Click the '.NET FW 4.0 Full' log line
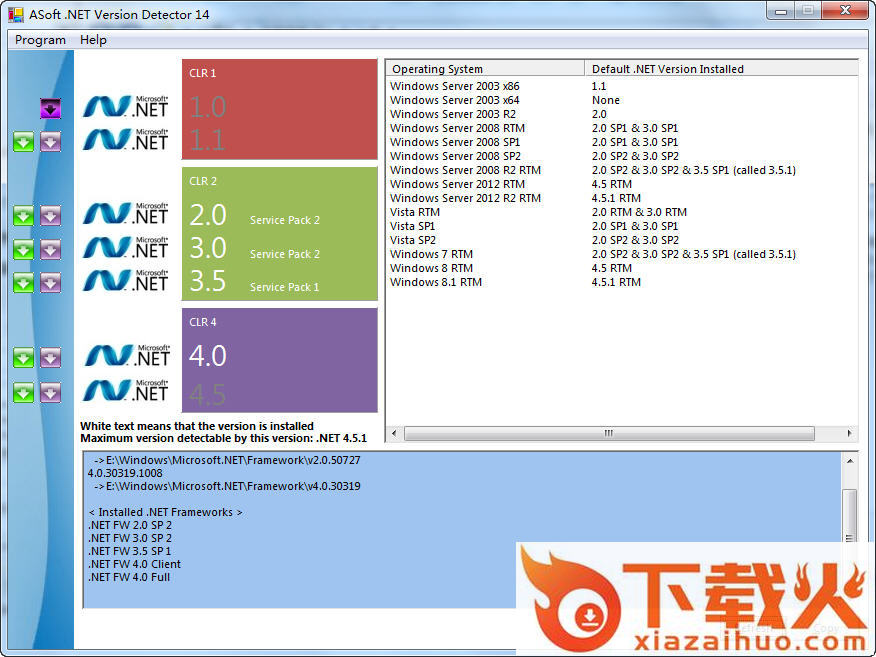Image resolution: width=876 pixels, height=657 pixels. pos(129,577)
